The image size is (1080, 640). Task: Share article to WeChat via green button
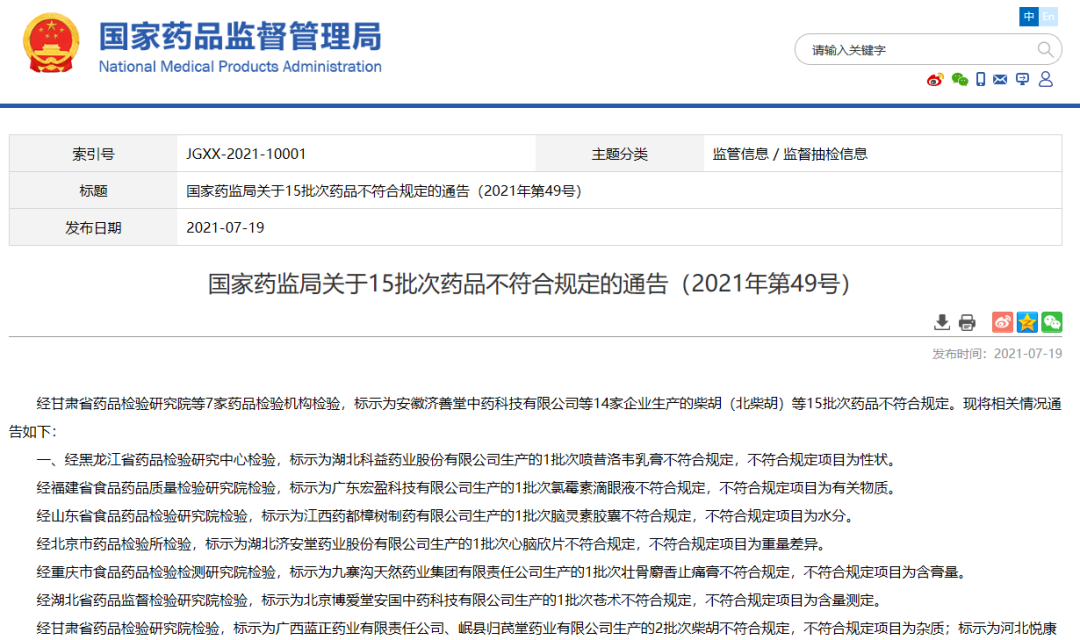coord(1052,322)
